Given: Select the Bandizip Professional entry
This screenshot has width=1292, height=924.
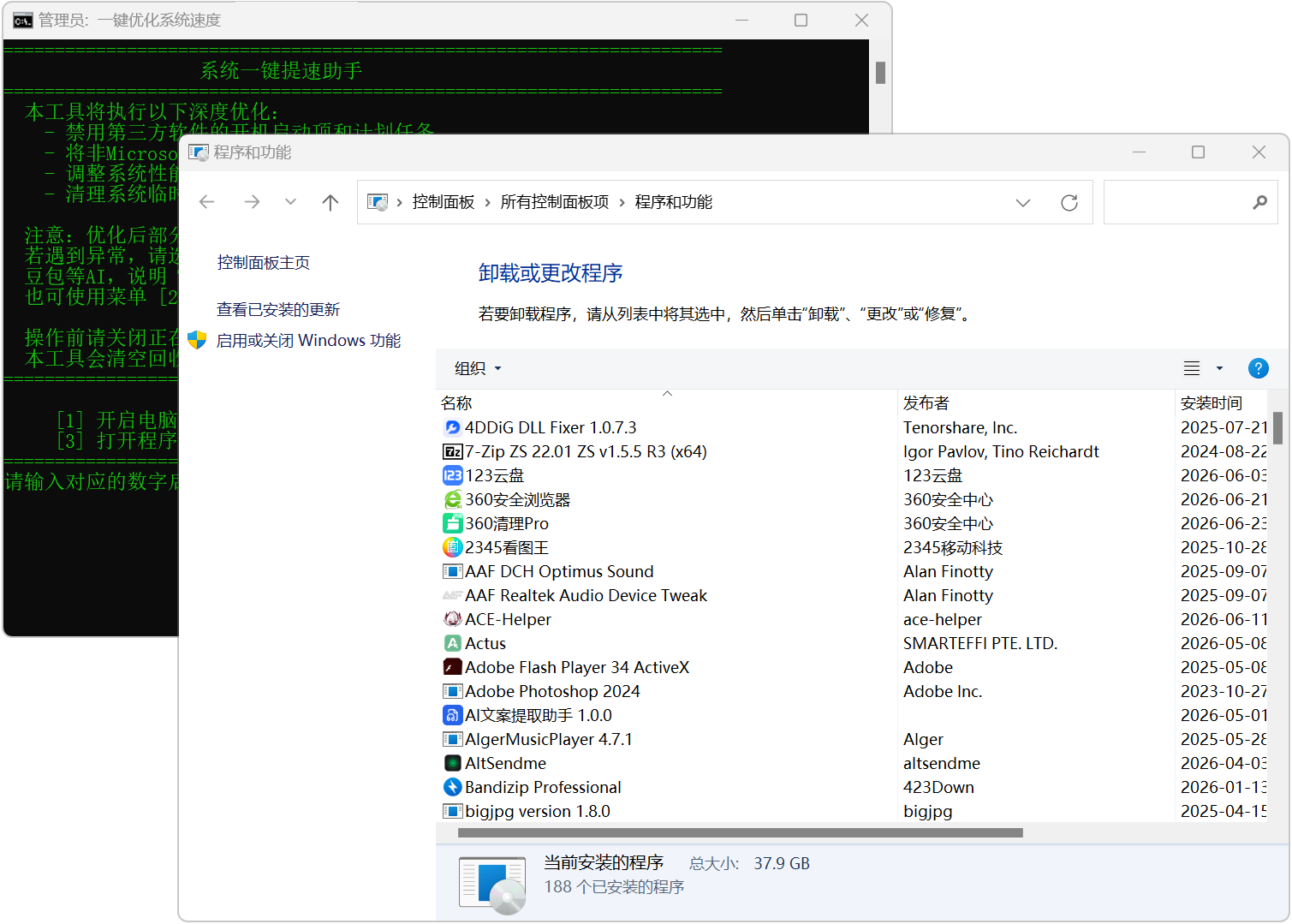Looking at the screenshot, I should (851, 787).
